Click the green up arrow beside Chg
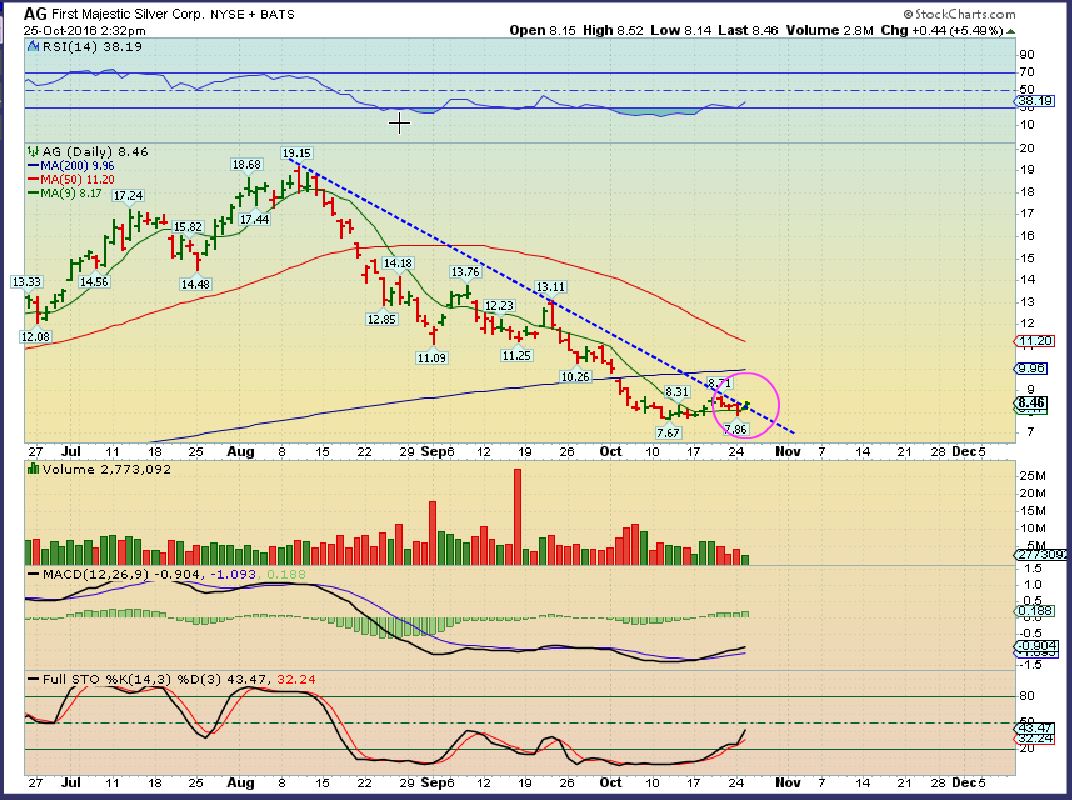Viewport: 1072px width, 800px height. pos(1010,31)
